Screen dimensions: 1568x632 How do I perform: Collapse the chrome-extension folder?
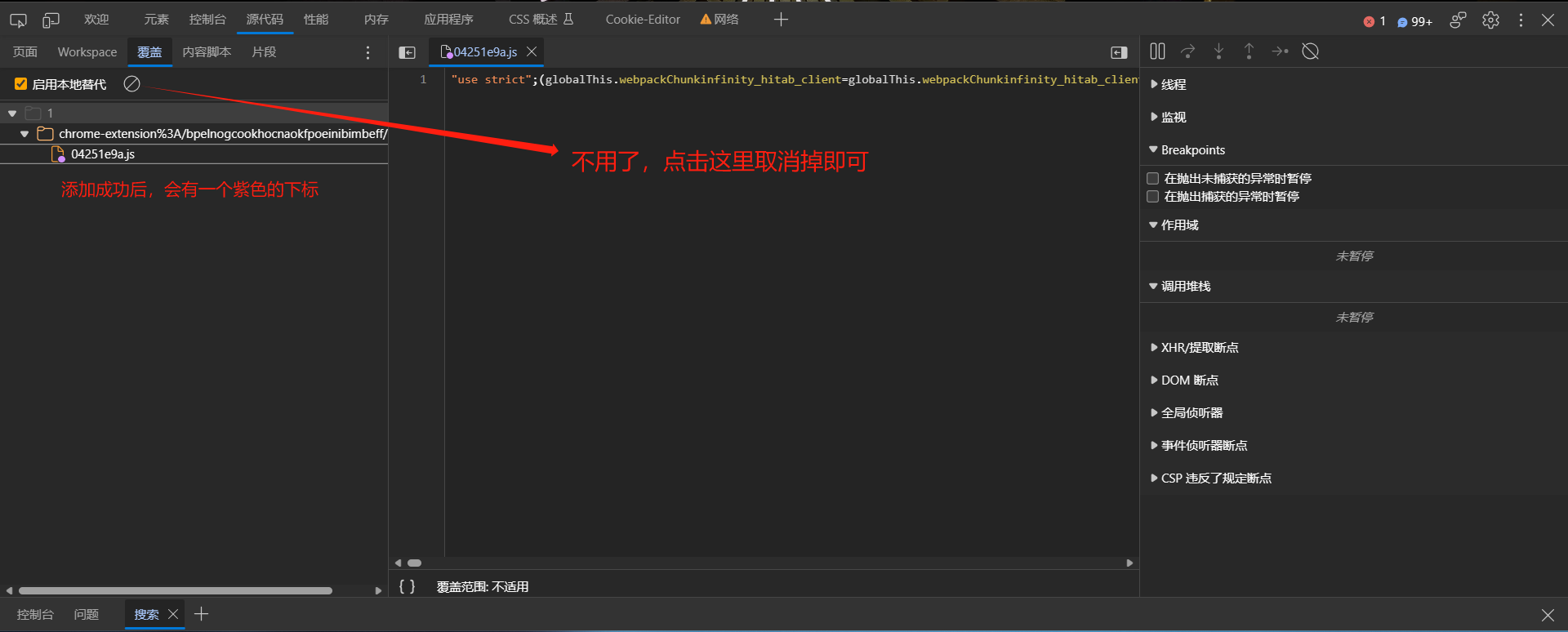pos(24,134)
